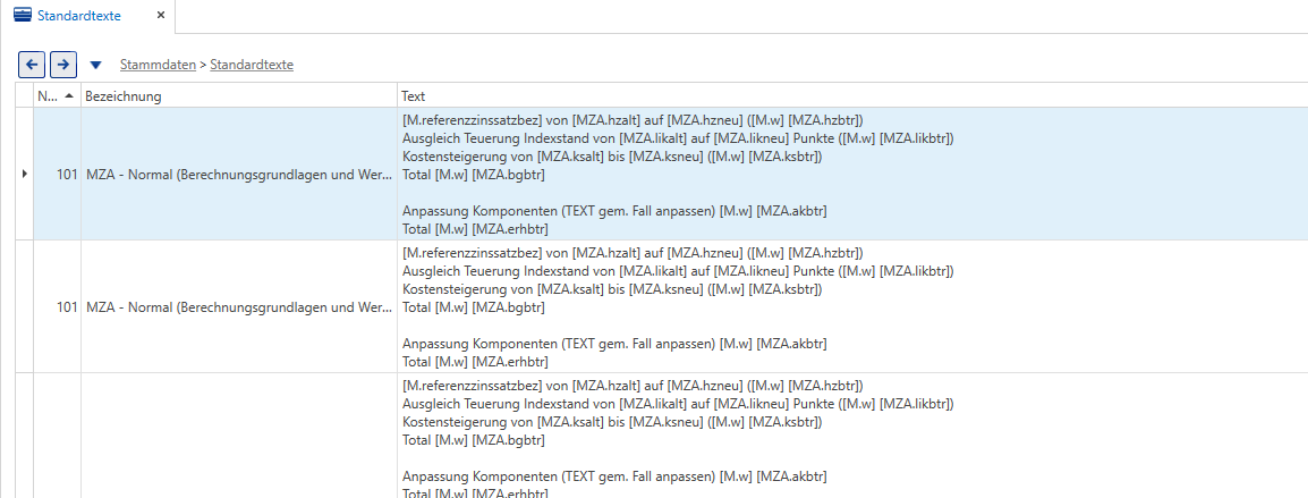The height and width of the screenshot is (498, 1308).
Task: Click the current row indicator arrow
Action: pos(24,174)
